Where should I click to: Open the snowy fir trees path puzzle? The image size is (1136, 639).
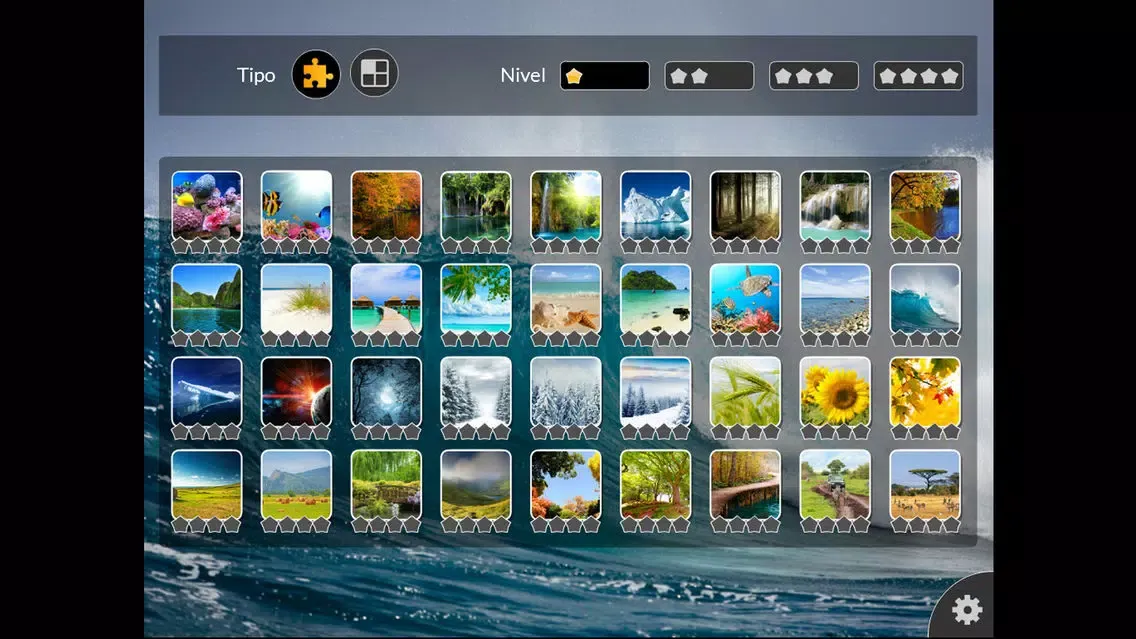click(476, 392)
